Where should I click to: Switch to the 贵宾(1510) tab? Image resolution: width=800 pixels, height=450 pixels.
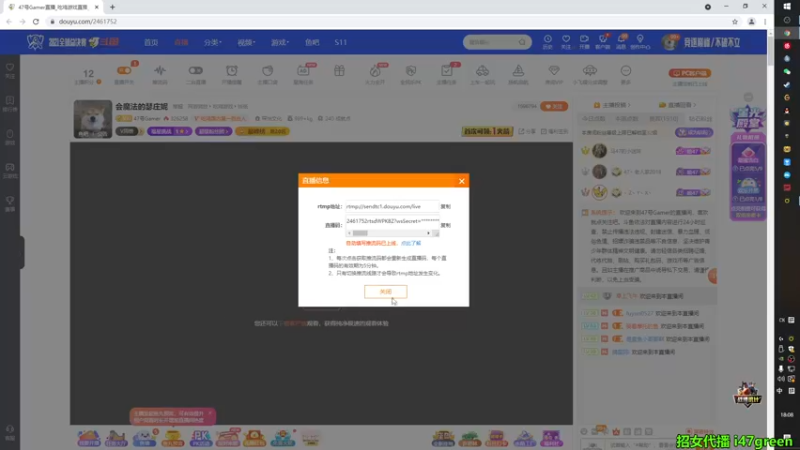click(x=663, y=118)
